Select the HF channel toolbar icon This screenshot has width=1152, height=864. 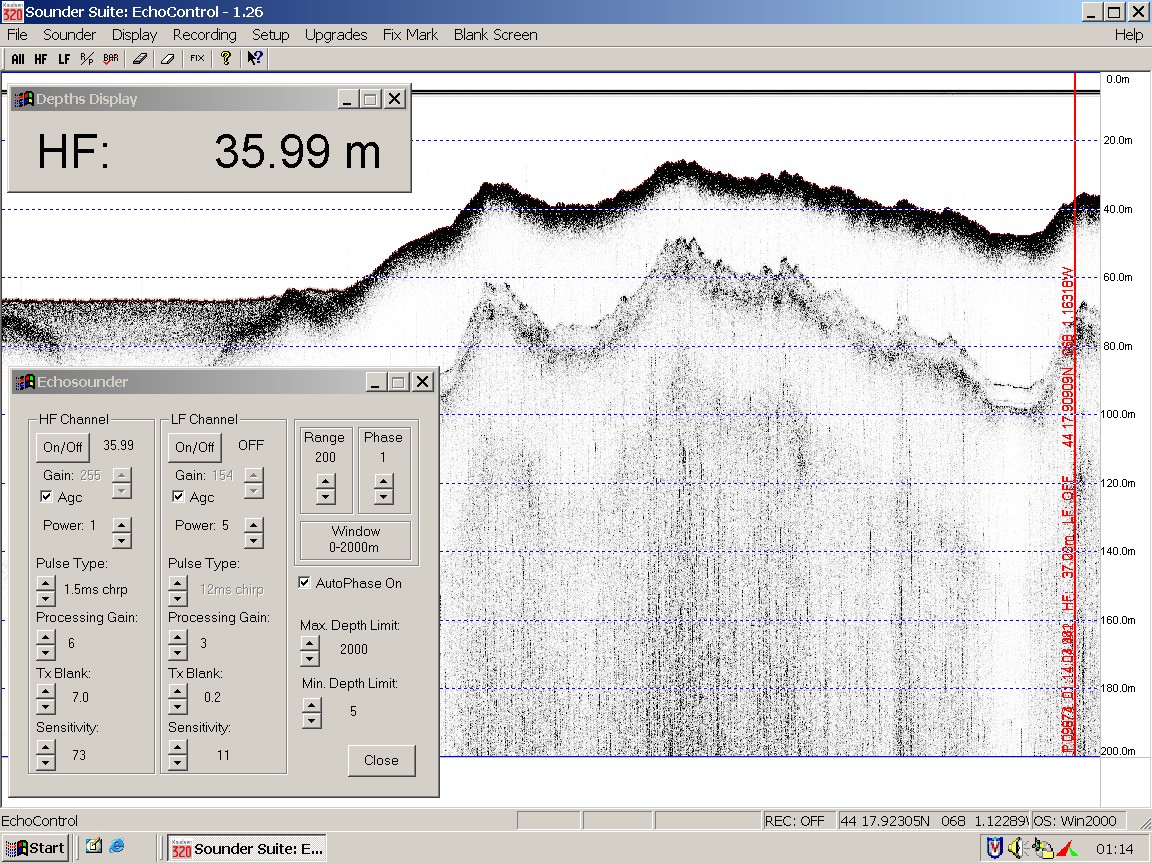[41, 59]
